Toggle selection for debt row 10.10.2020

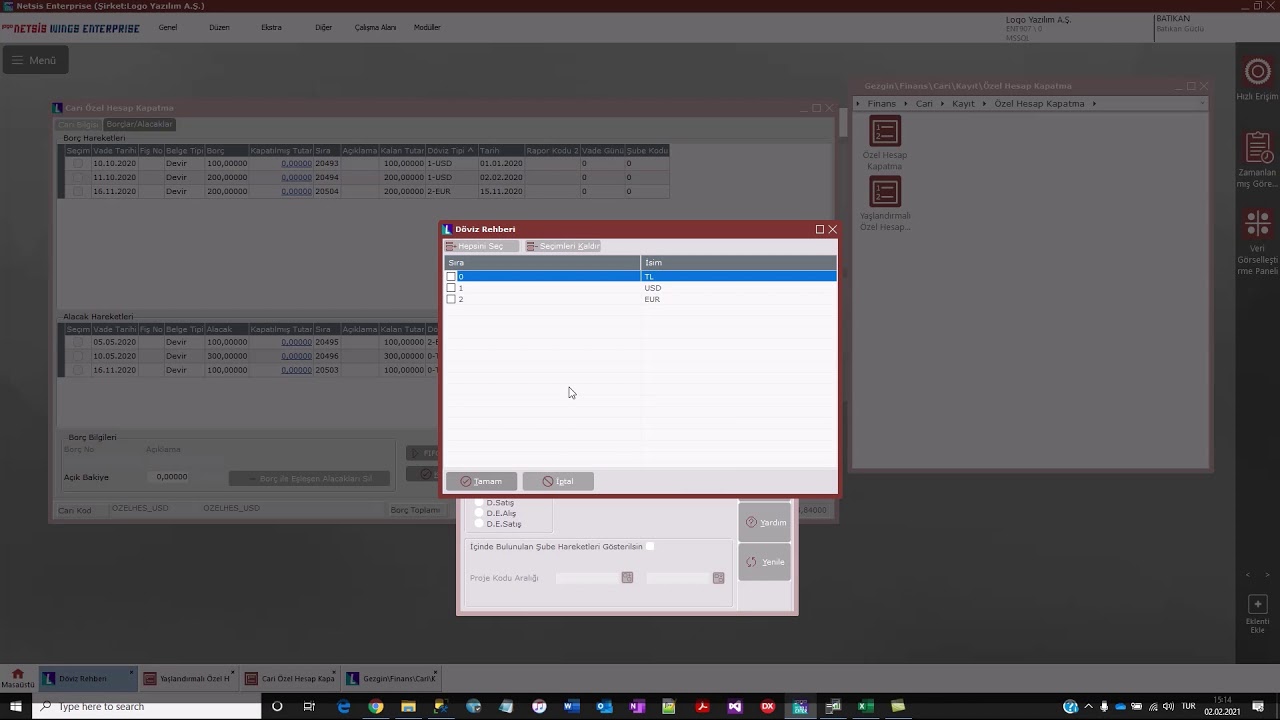(78, 163)
